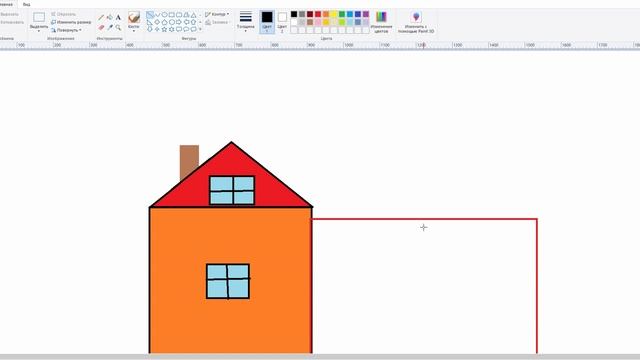Image resolution: width=640 pixels, height=360 pixels.
Task: Choose the Rounded rectangular callout shape
Action: click(179, 29)
